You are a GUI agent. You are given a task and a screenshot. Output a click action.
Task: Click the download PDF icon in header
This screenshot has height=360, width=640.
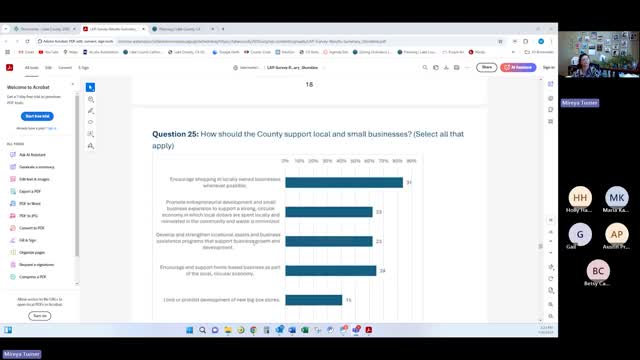tap(446, 67)
